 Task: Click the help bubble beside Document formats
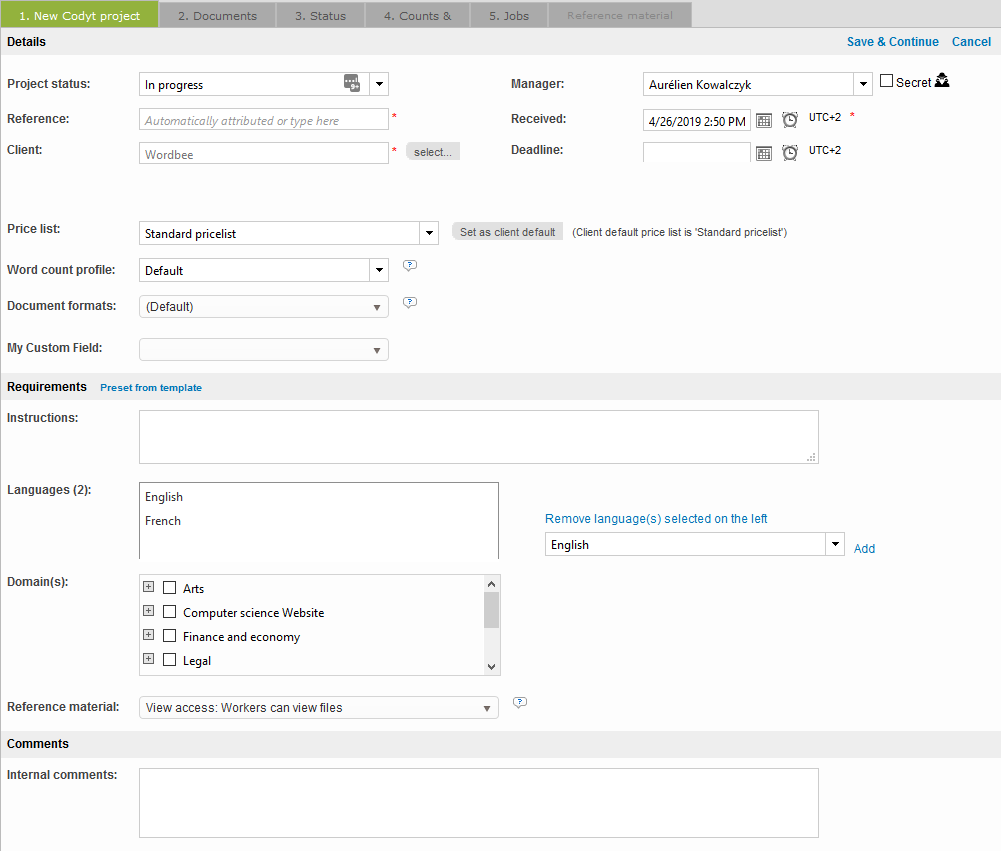coord(409,302)
